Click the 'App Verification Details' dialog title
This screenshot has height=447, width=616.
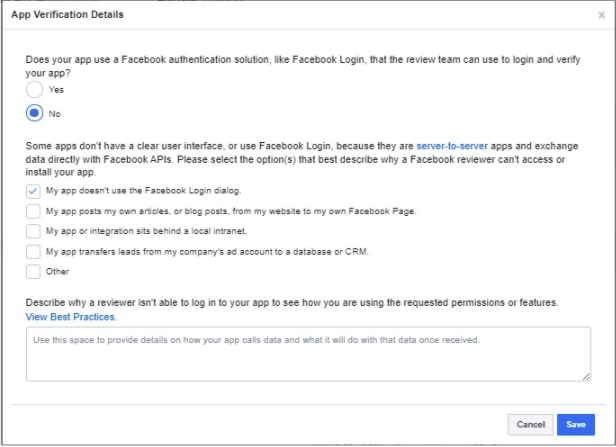(x=67, y=15)
